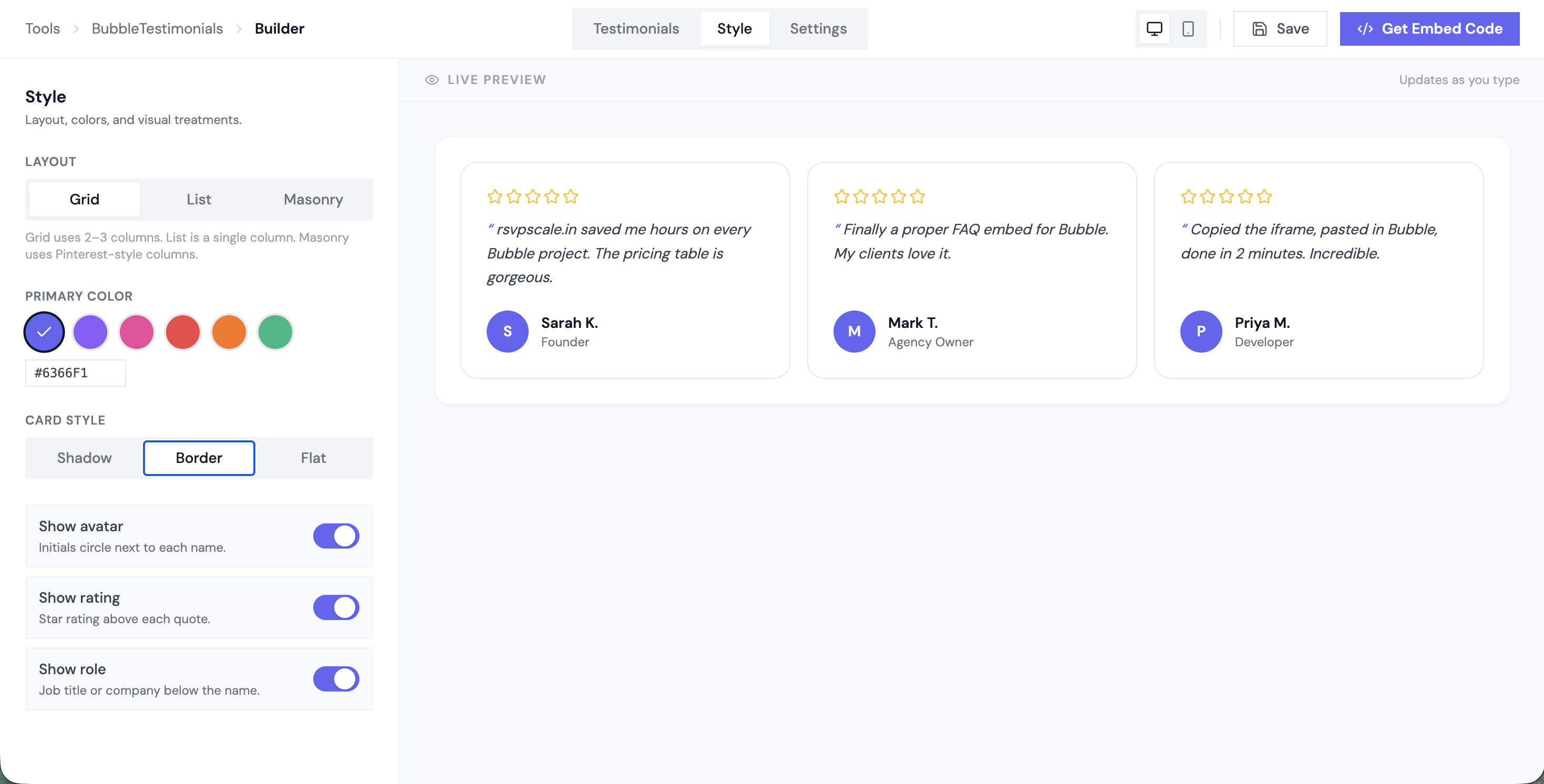
Task: Open the Settings tab
Action: pyautogui.click(x=818, y=29)
